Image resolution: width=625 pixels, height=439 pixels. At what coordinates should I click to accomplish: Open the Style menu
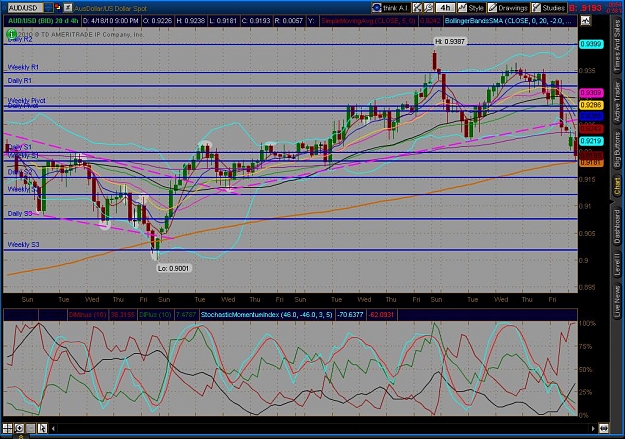471,8
